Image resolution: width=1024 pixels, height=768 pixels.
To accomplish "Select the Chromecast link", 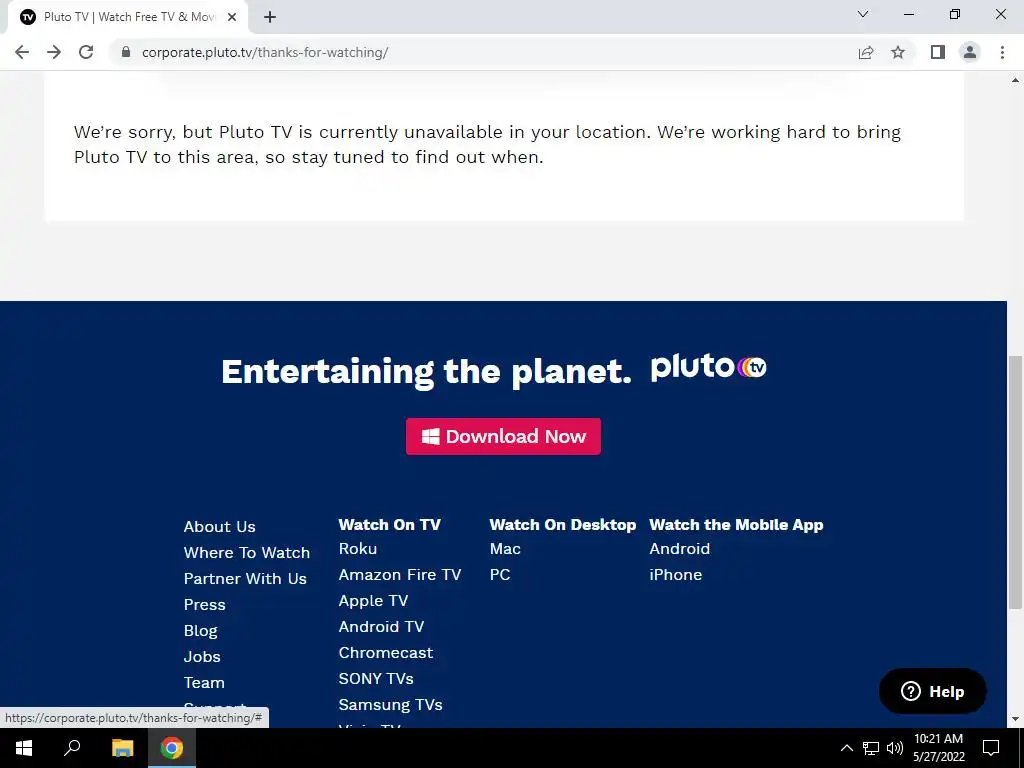I will (386, 653).
